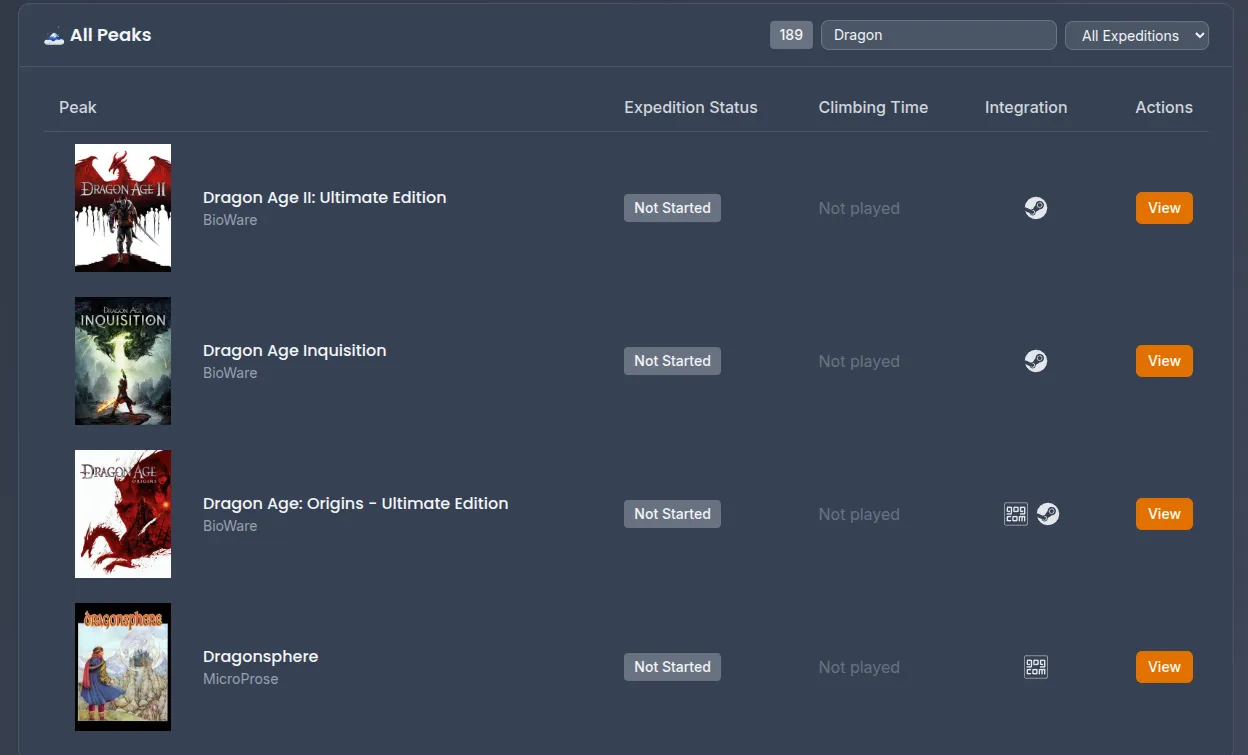This screenshot has height=755, width=1248.
Task: Click Not Started badge for Dragonsphere
Action: point(672,667)
